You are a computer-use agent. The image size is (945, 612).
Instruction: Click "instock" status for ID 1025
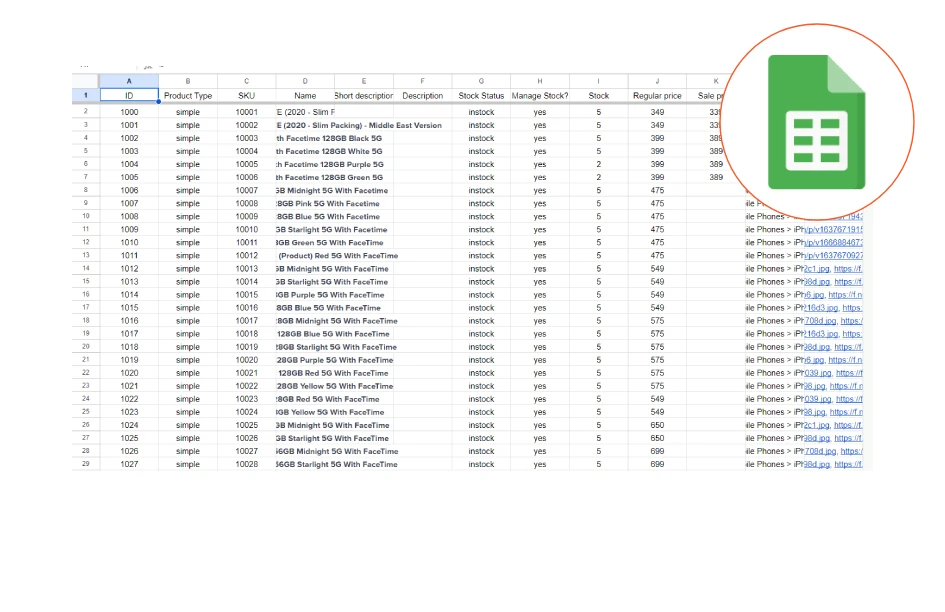click(x=481, y=438)
